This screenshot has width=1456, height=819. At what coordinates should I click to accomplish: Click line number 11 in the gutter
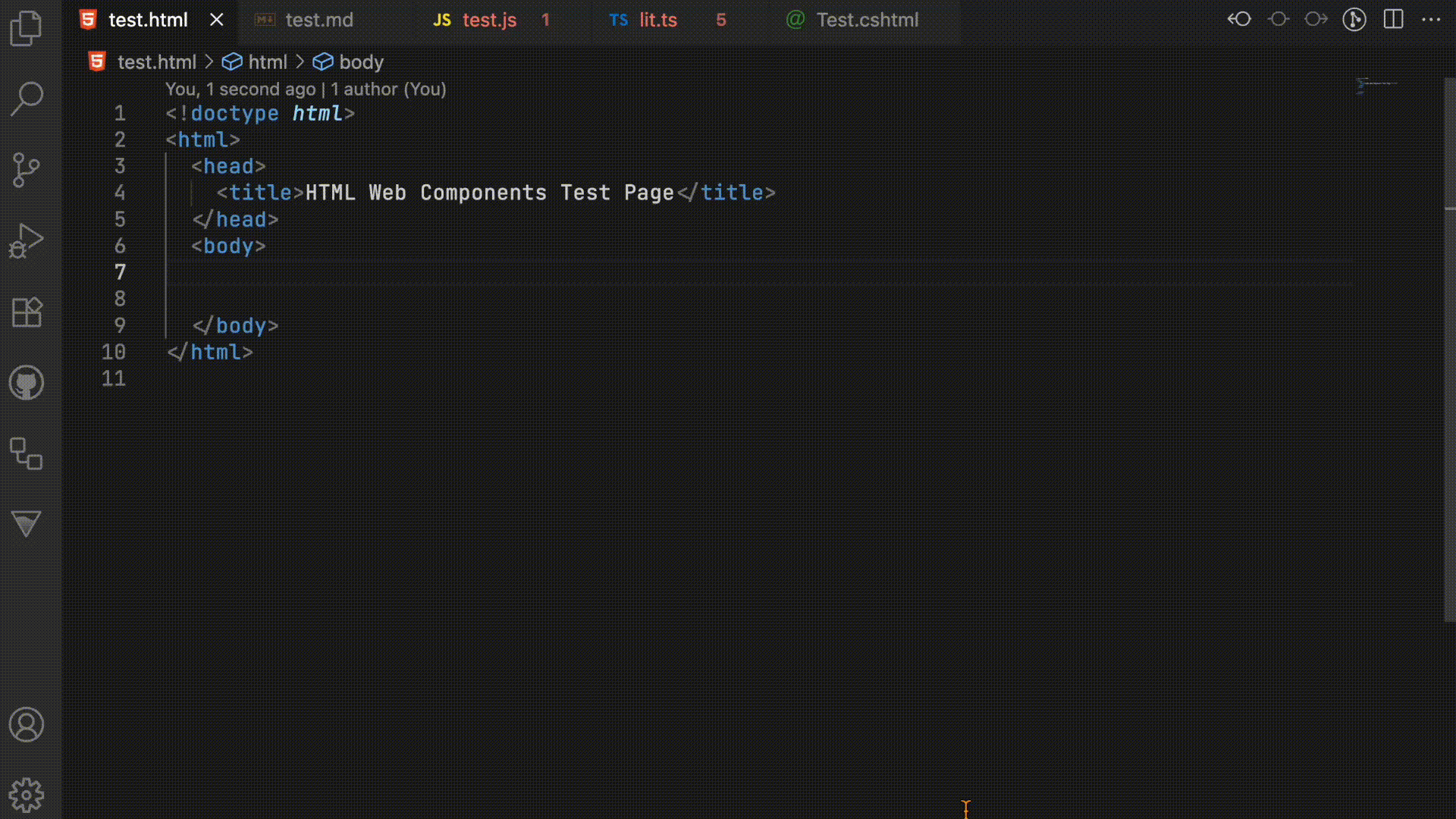[x=114, y=378]
